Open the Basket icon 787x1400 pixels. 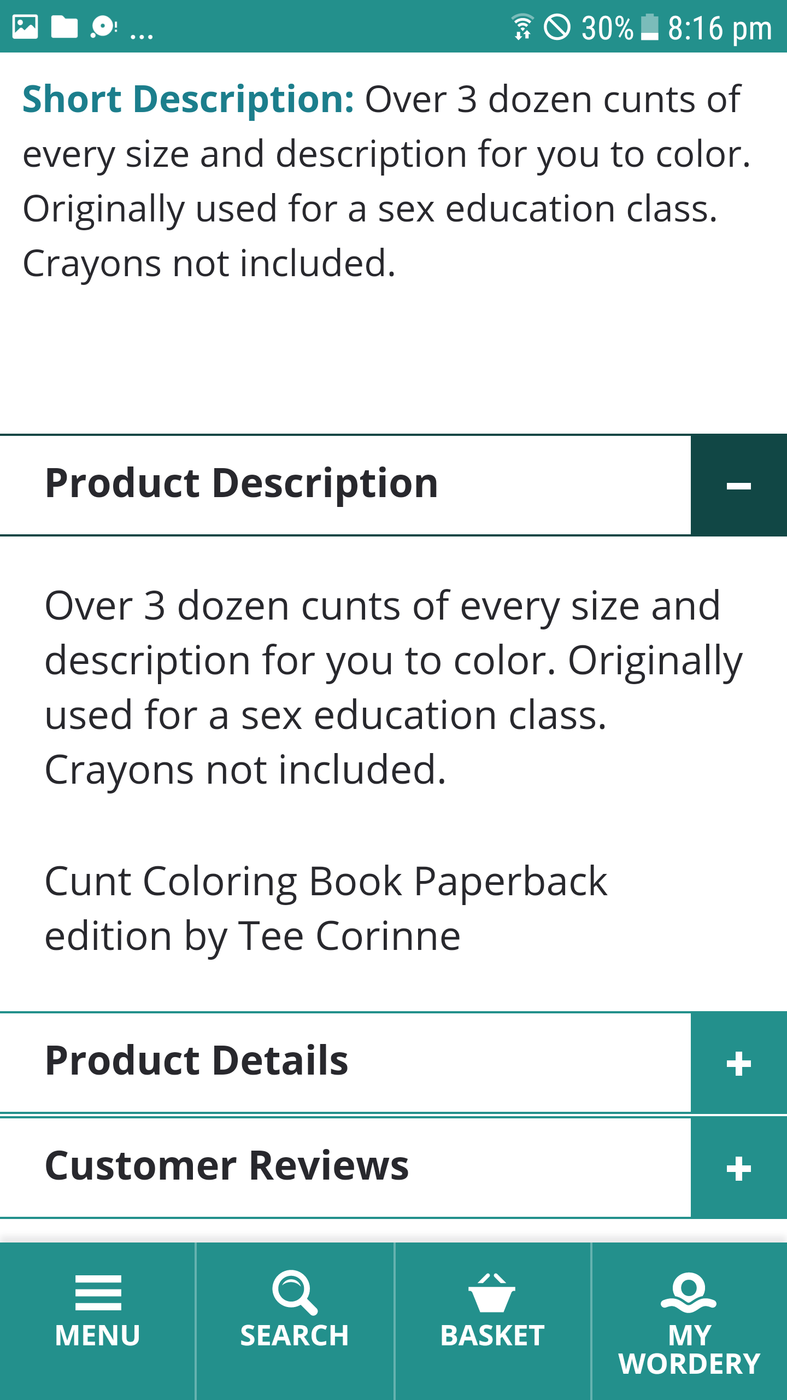click(492, 1292)
